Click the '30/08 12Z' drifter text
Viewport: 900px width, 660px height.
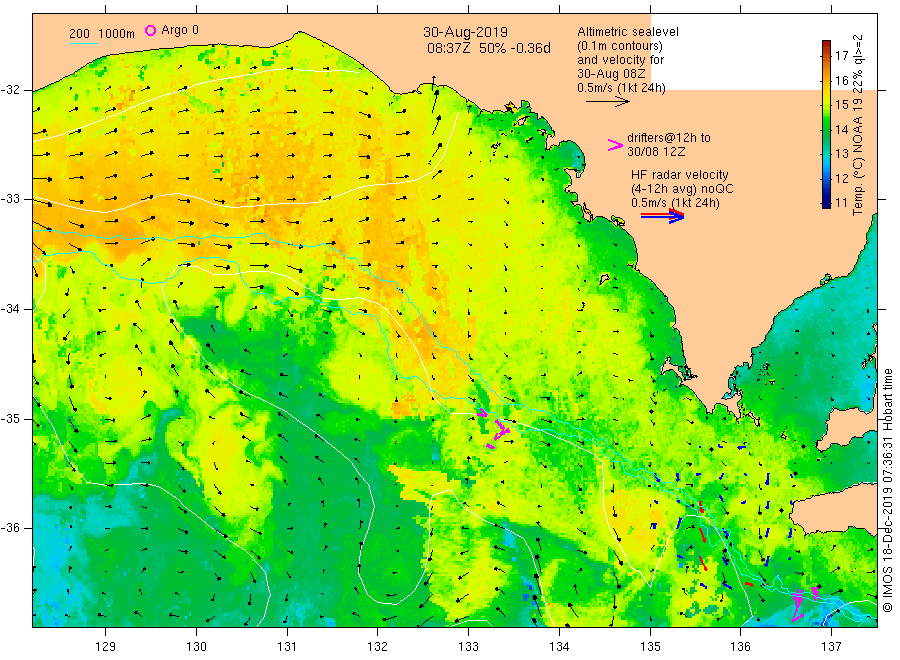point(656,152)
